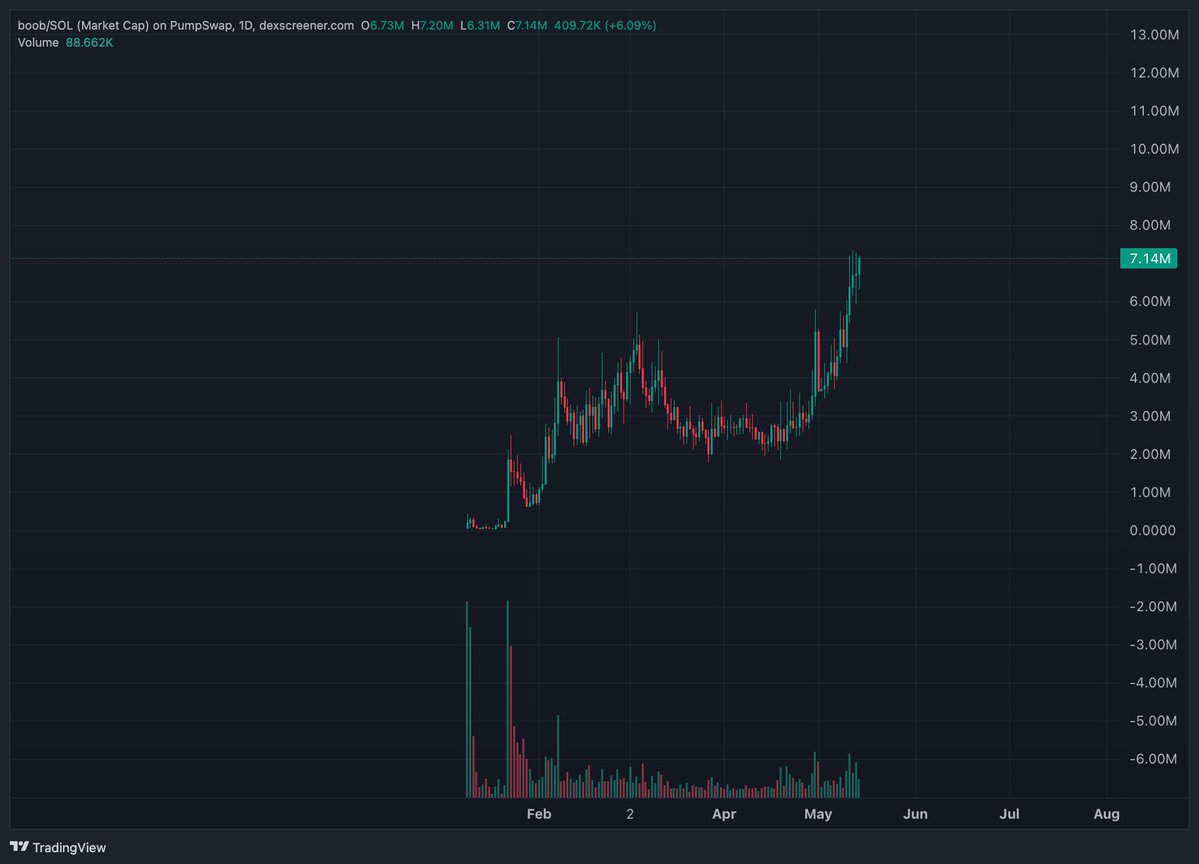The height and width of the screenshot is (864, 1199).
Task: Click the 3.00M price axis label
Action: pyautogui.click(x=1150, y=416)
